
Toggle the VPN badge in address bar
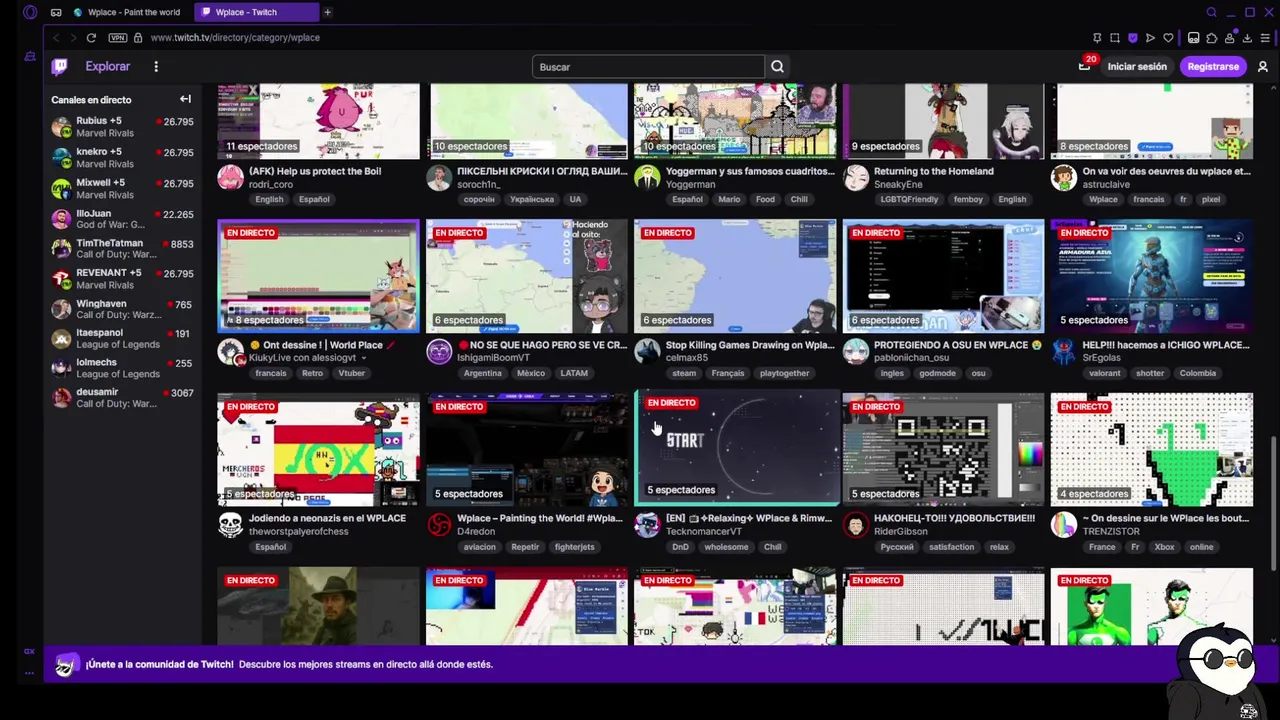tap(118, 38)
